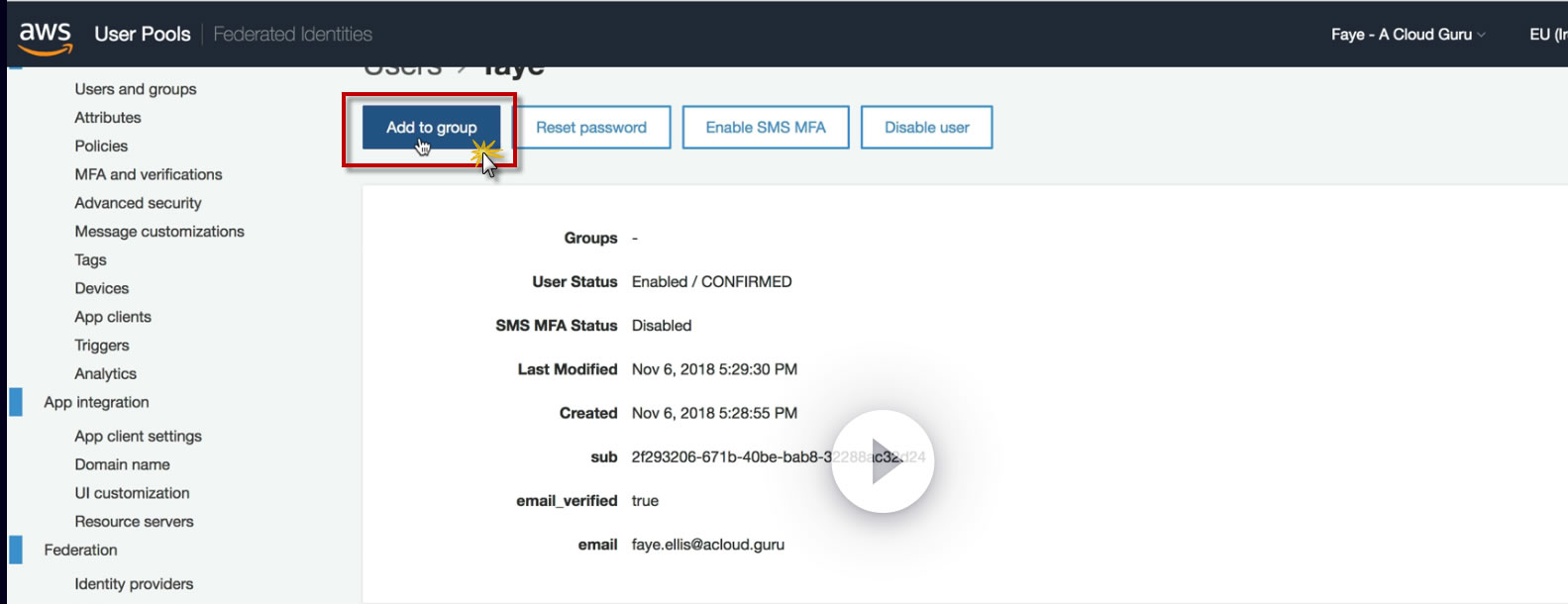Select the Attributes sidebar item
Image resolution: width=1568 pixels, height=604 pixels.
point(108,118)
